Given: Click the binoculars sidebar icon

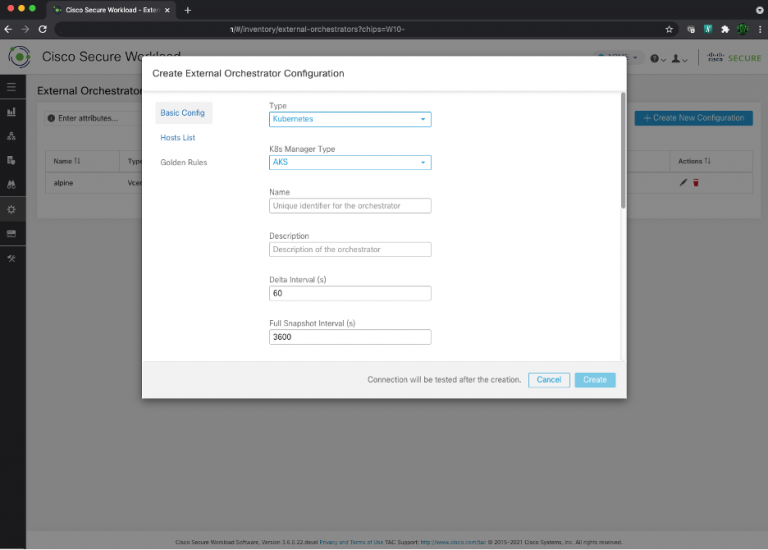Looking at the screenshot, I should tap(11, 184).
